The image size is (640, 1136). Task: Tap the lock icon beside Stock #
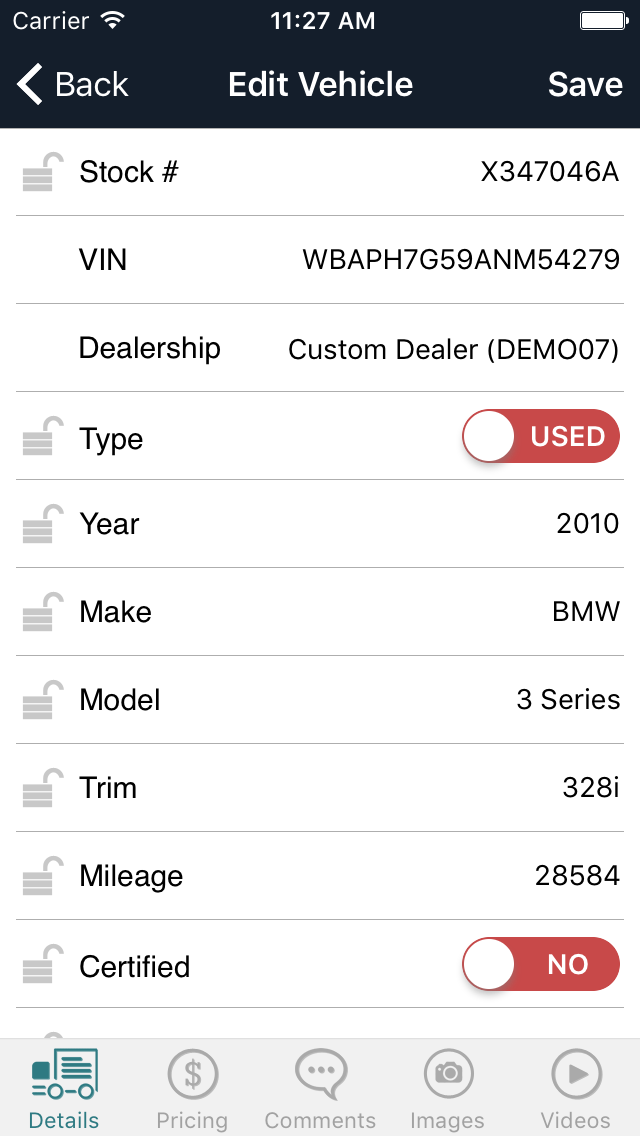click(x=42, y=173)
